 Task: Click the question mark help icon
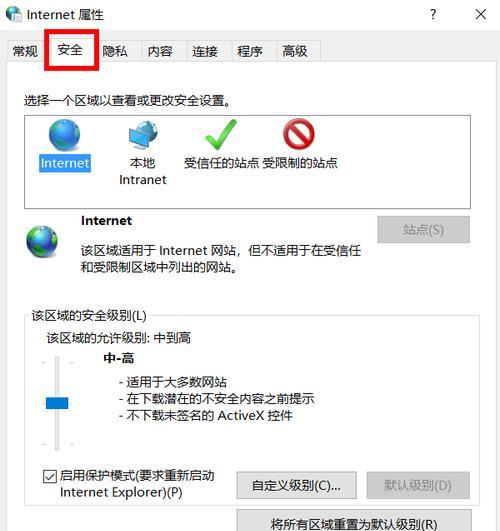pyautogui.click(x=433, y=14)
